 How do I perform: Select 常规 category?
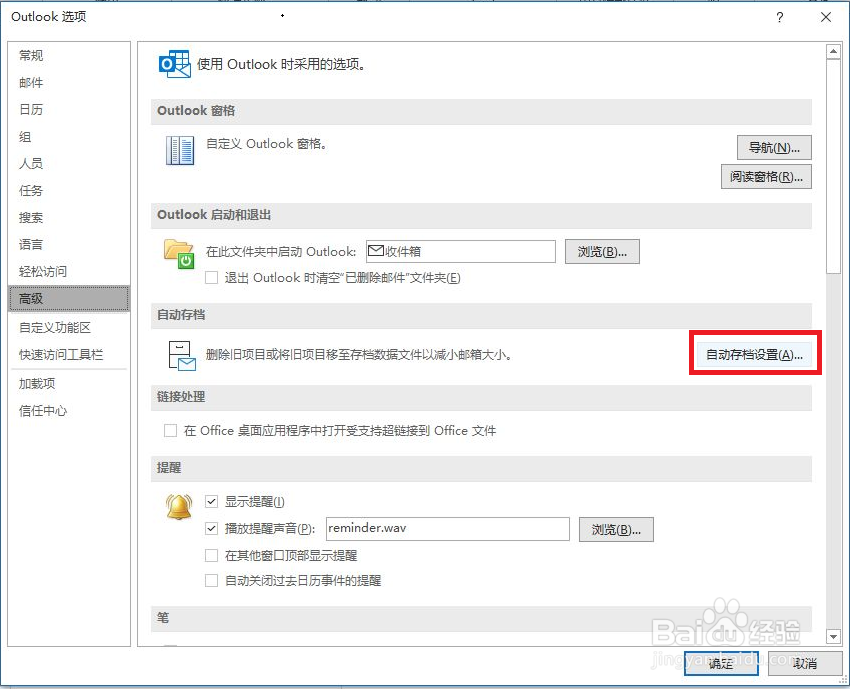(69, 55)
